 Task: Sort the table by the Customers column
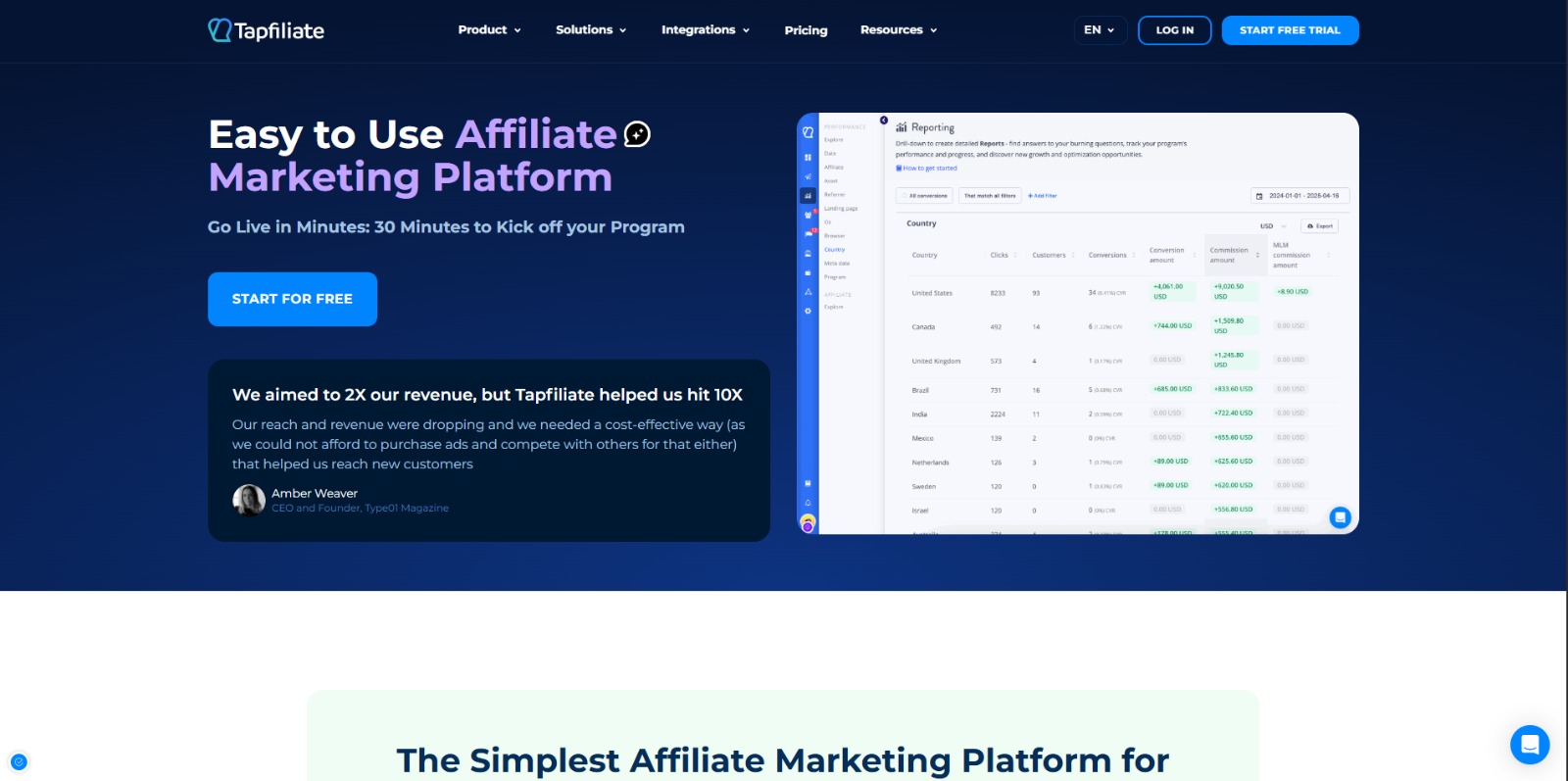[1053, 255]
